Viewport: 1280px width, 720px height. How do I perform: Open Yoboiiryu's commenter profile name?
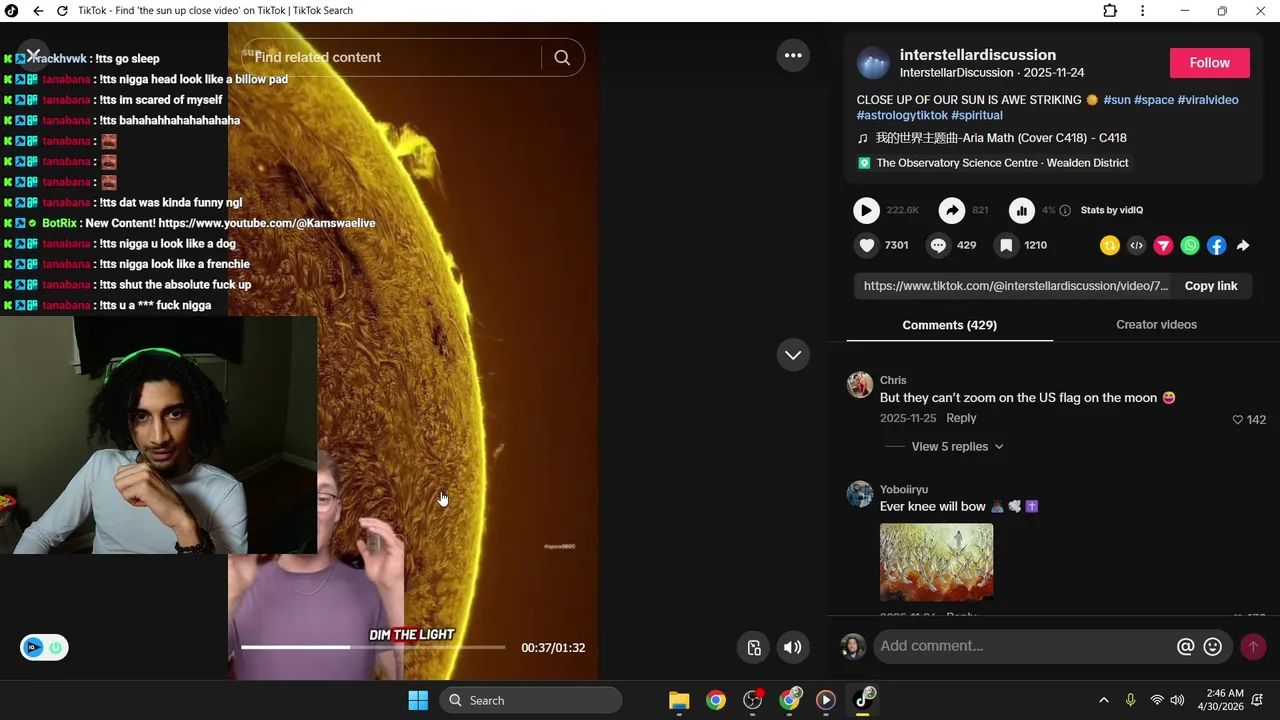904,489
